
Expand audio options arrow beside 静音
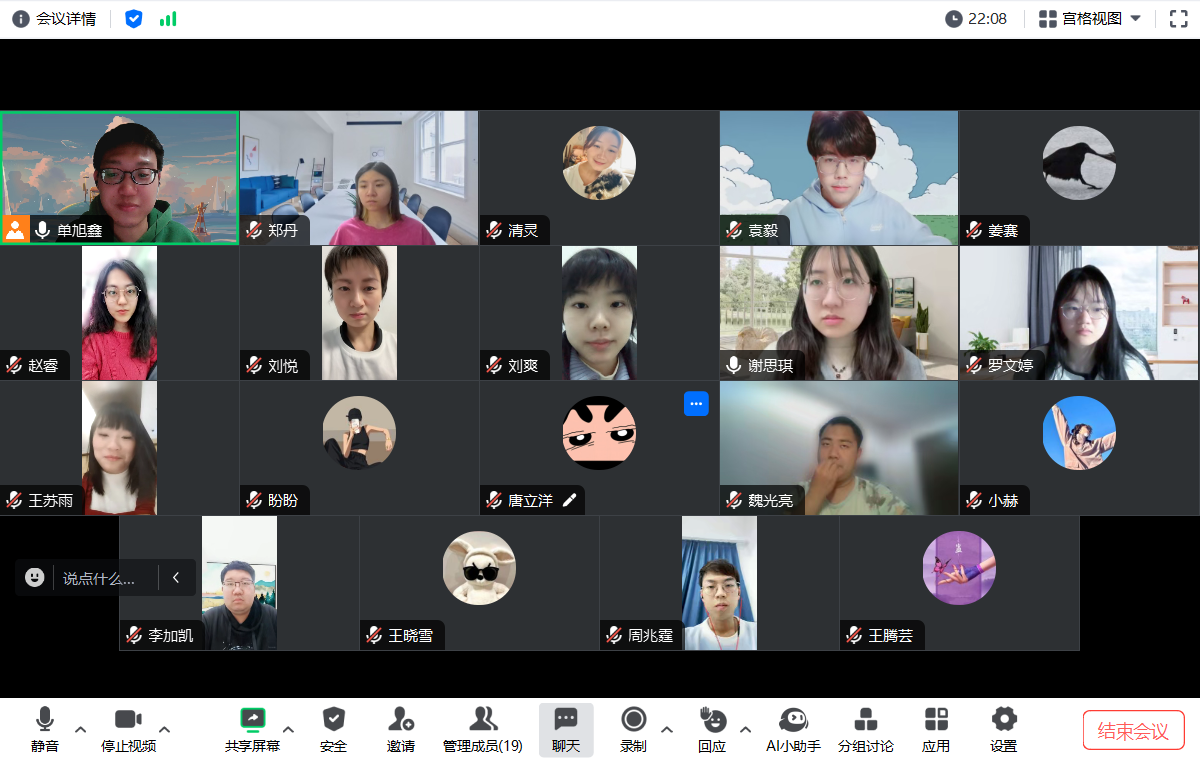pyautogui.click(x=81, y=729)
